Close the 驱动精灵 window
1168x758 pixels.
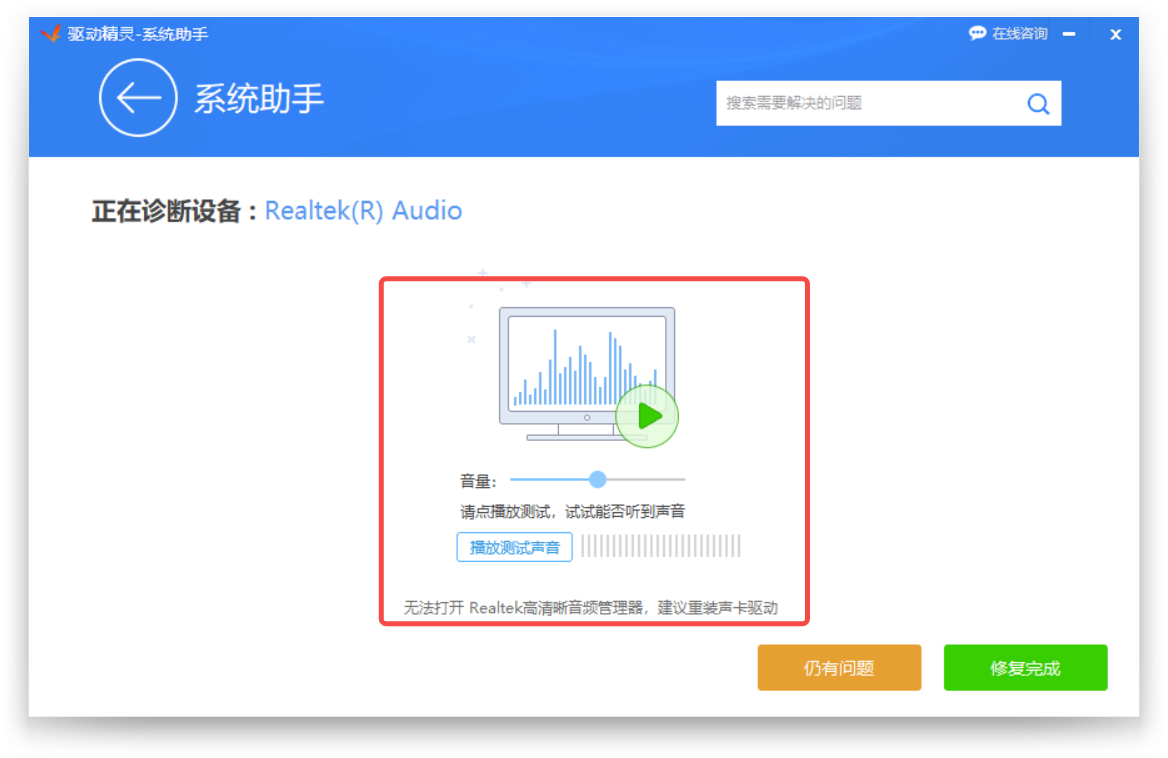pyautogui.click(x=1116, y=34)
